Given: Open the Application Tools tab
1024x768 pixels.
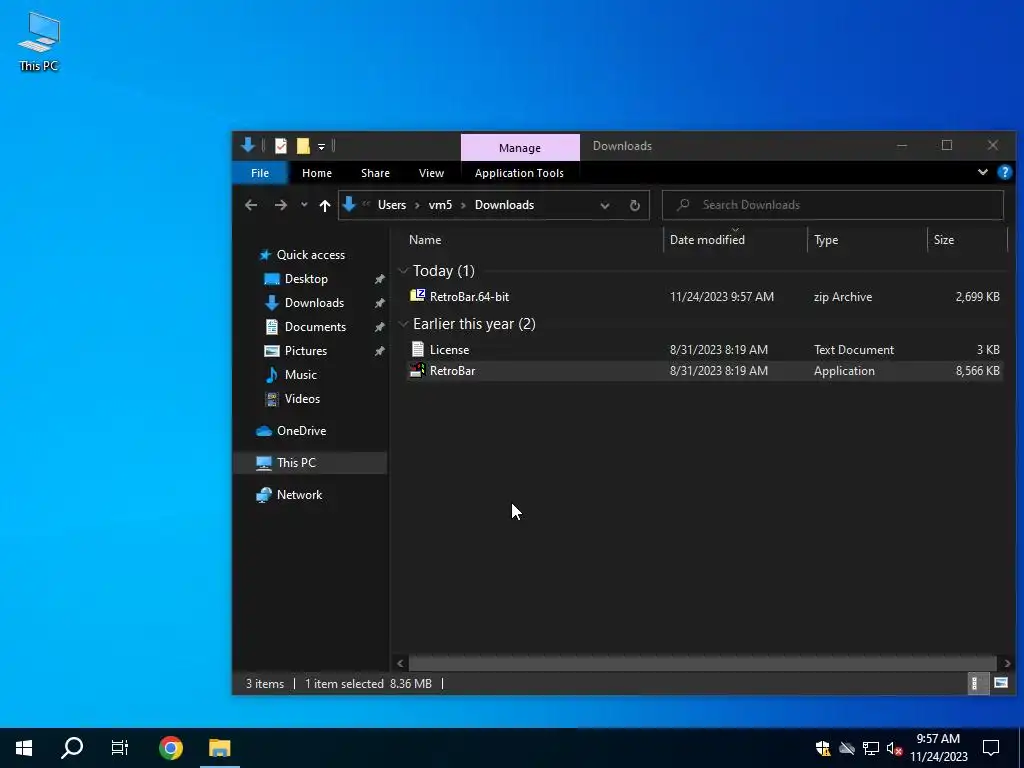Looking at the screenshot, I should 519,173.
